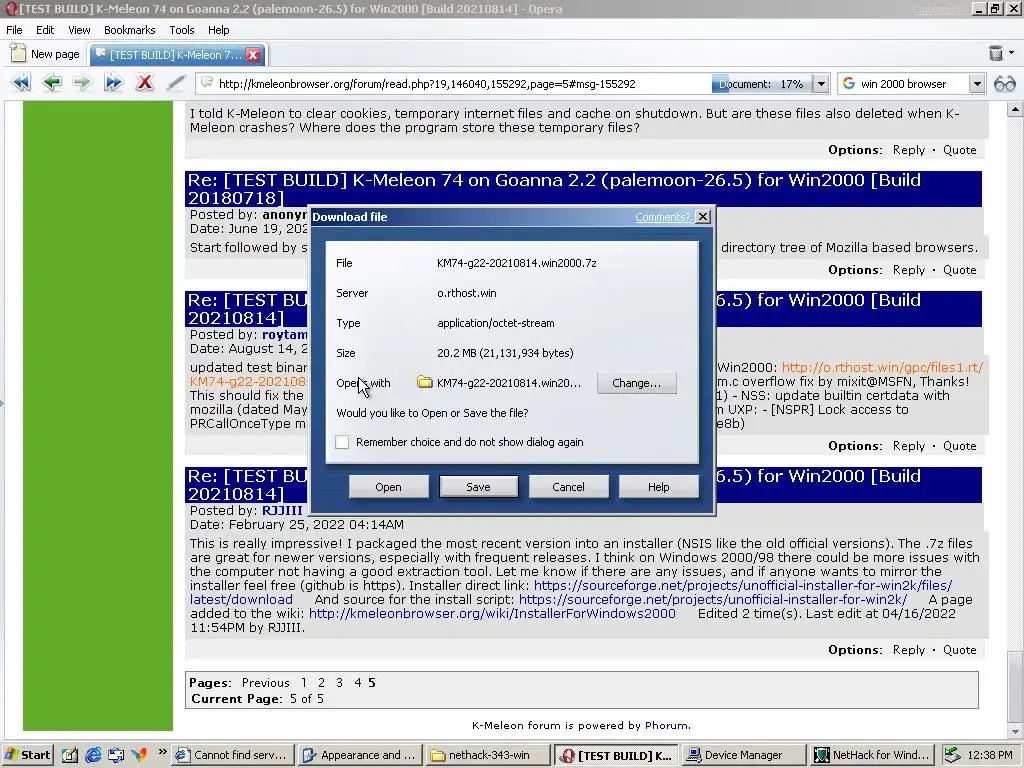Switch to Cannot find server taskbar window
The height and width of the screenshot is (768, 1024).
[x=232, y=755]
